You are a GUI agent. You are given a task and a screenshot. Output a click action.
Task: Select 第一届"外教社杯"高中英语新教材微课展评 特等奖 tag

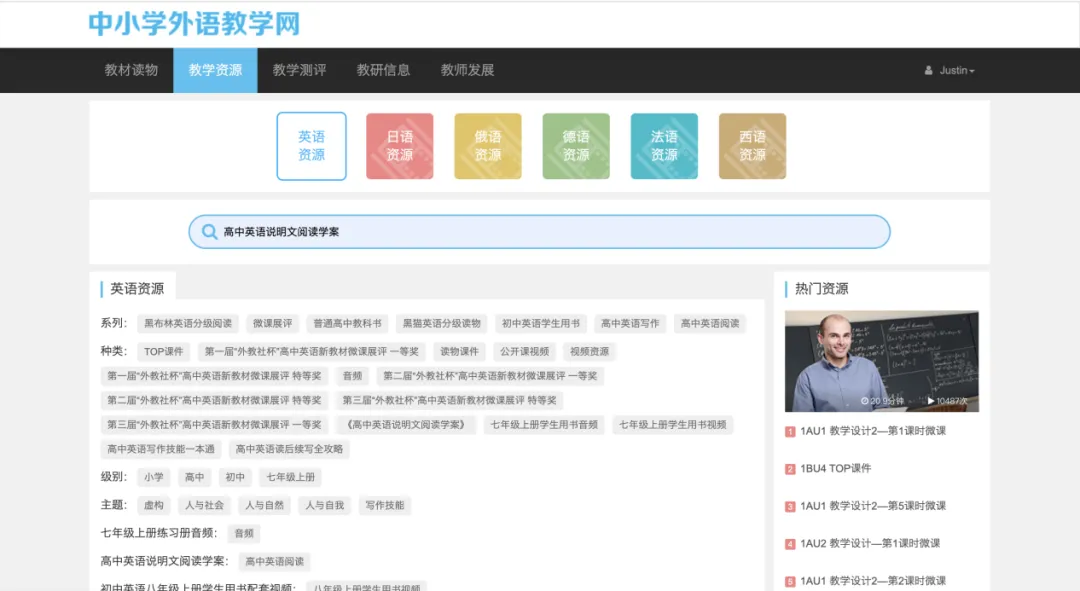[x=214, y=376]
